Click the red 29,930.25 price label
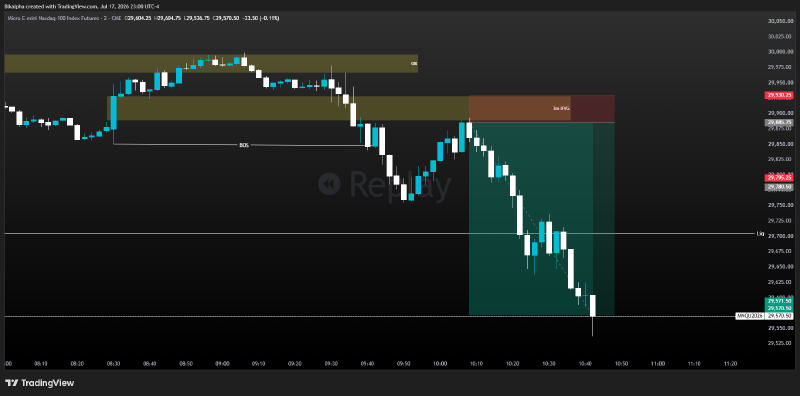Image resolution: width=800 pixels, height=396 pixels. (778, 95)
